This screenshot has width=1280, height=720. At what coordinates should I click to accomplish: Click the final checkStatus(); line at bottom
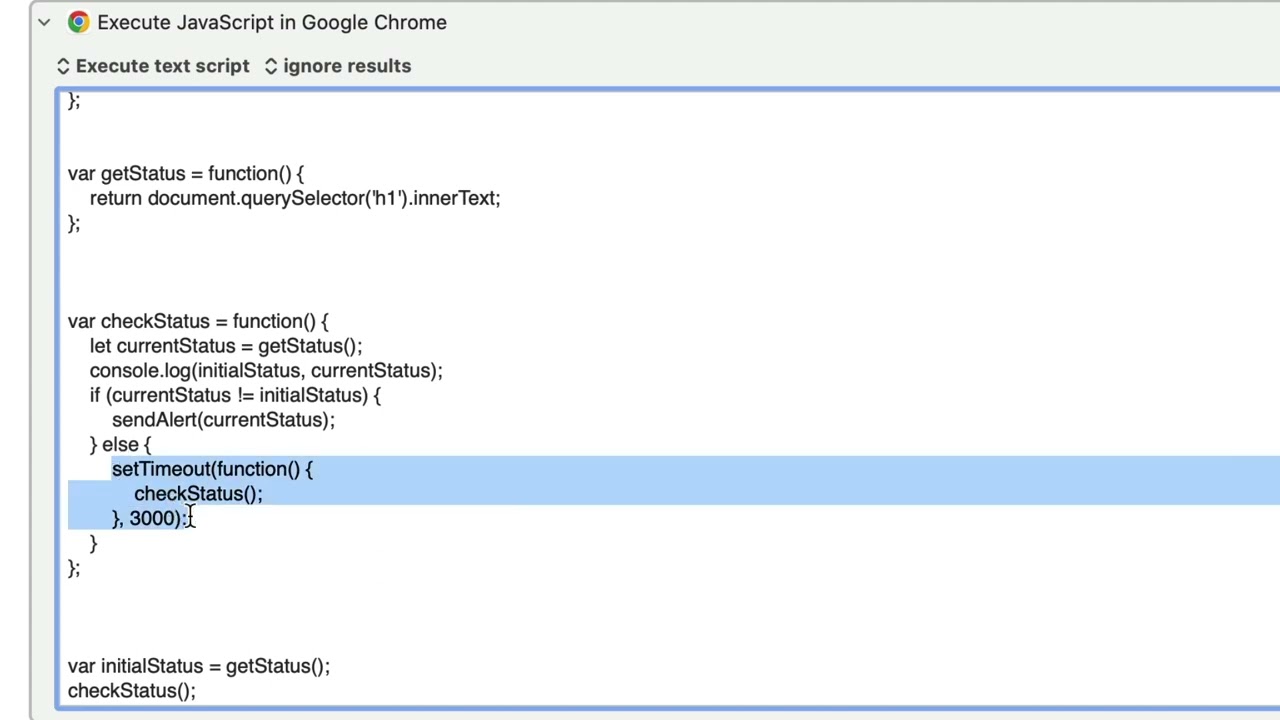coord(131,691)
